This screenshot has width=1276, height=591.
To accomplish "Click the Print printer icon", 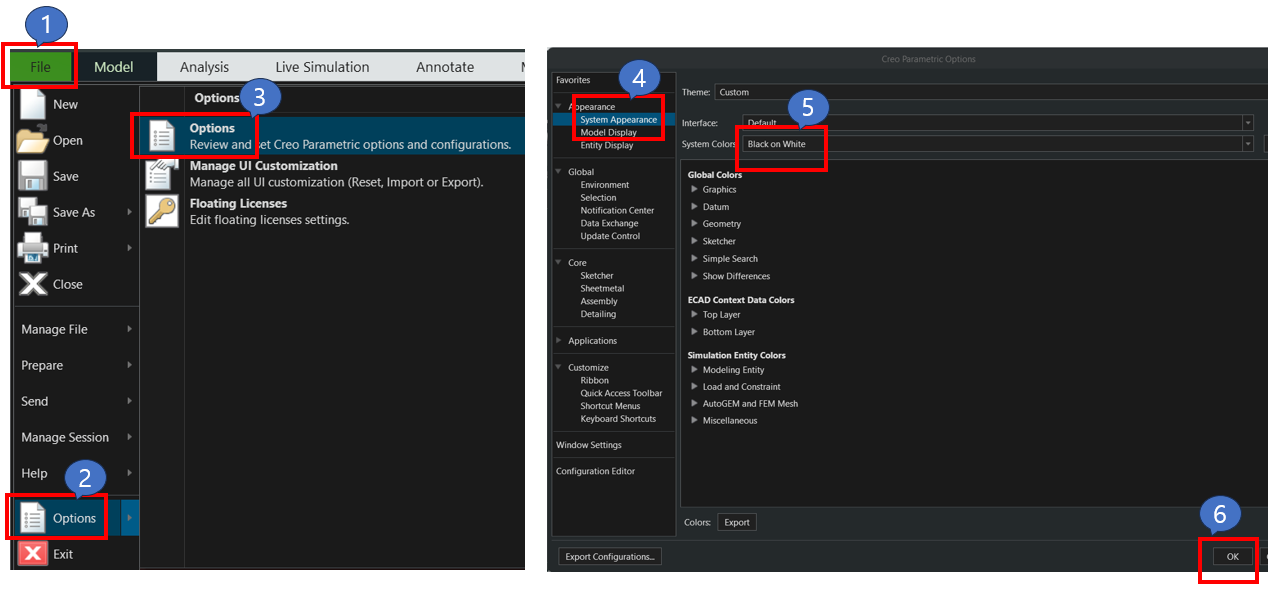I will [x=33, y=248].
